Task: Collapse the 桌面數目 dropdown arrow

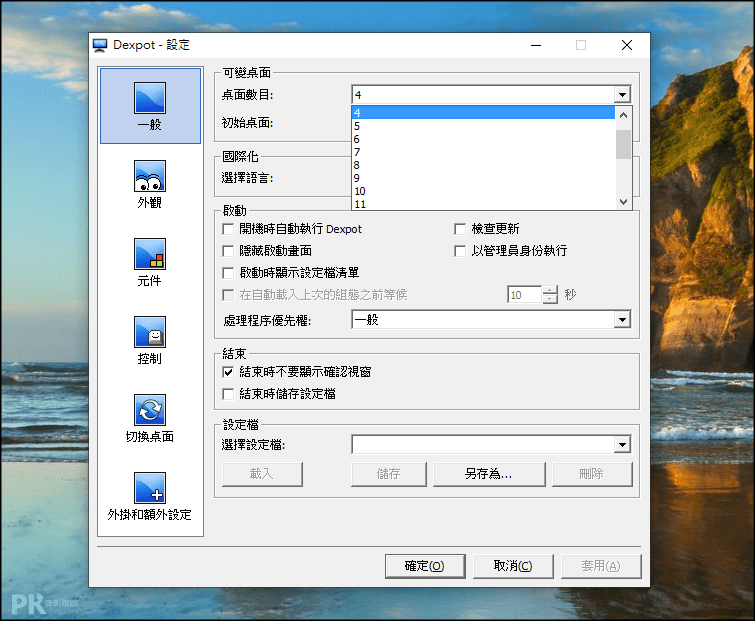Action: tap(623, 95)
